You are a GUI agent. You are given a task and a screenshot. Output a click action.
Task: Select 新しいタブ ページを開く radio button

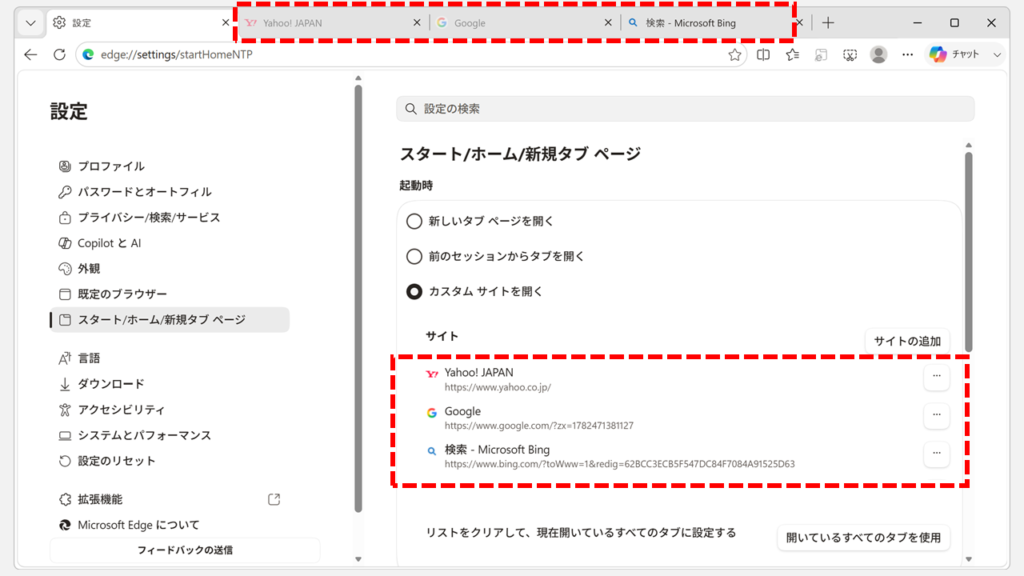coord(414,221)
